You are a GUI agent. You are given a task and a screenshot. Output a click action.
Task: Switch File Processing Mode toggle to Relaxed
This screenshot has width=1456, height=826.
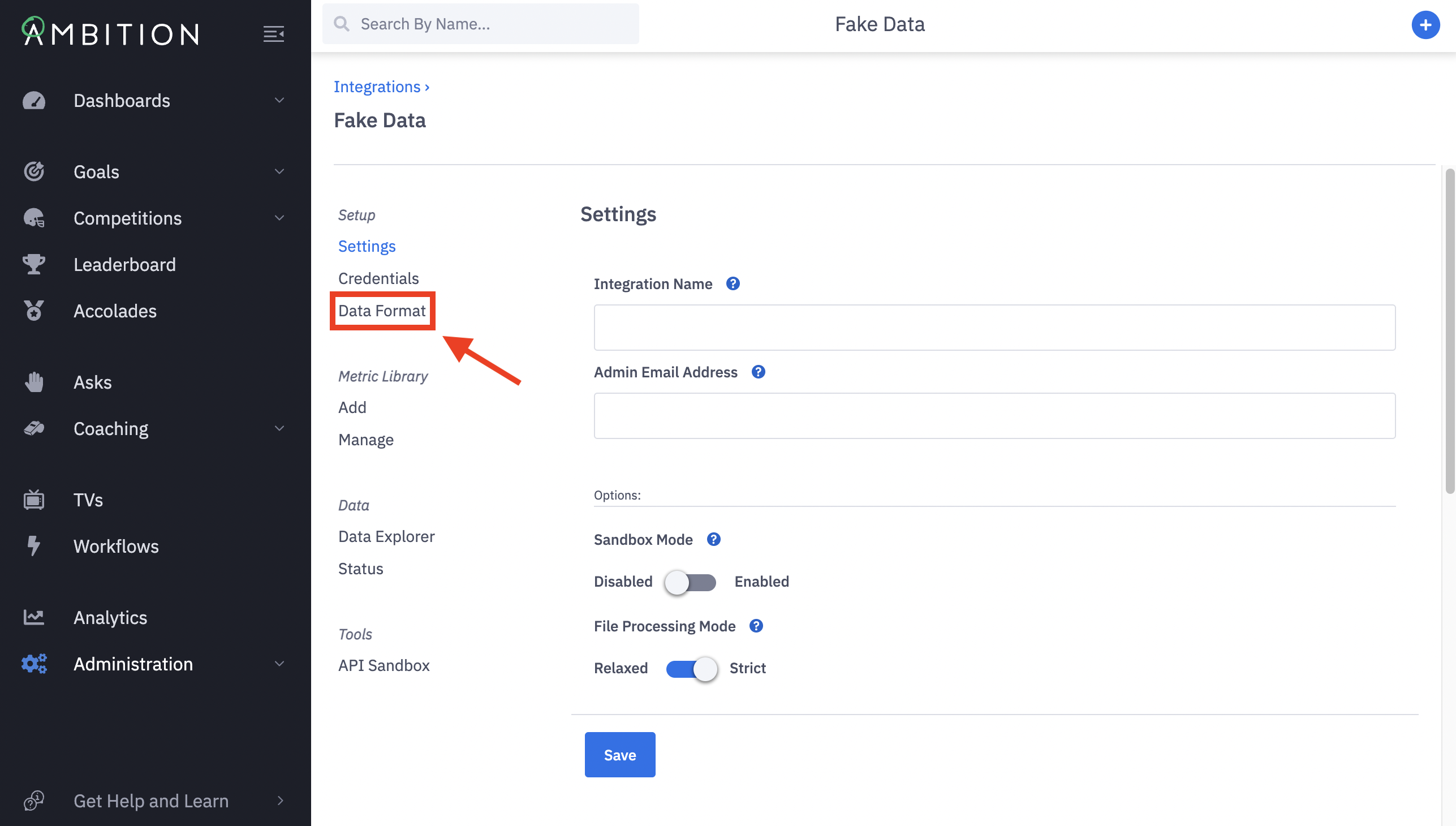691,669
